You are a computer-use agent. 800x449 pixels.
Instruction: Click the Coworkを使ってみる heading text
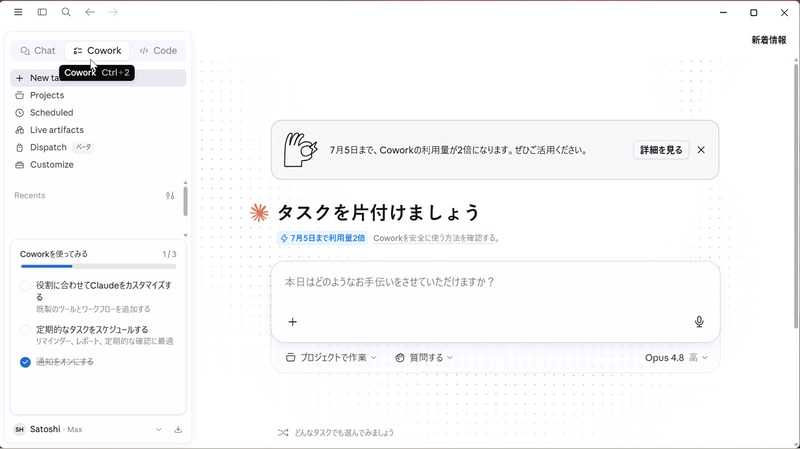pos(54,254)
